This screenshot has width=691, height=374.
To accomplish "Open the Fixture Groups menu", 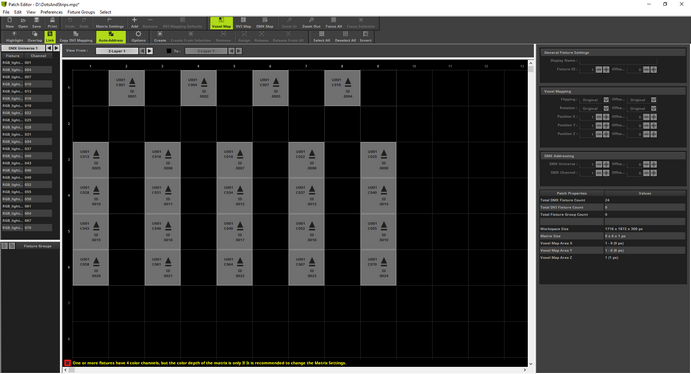I will (81, 12).
